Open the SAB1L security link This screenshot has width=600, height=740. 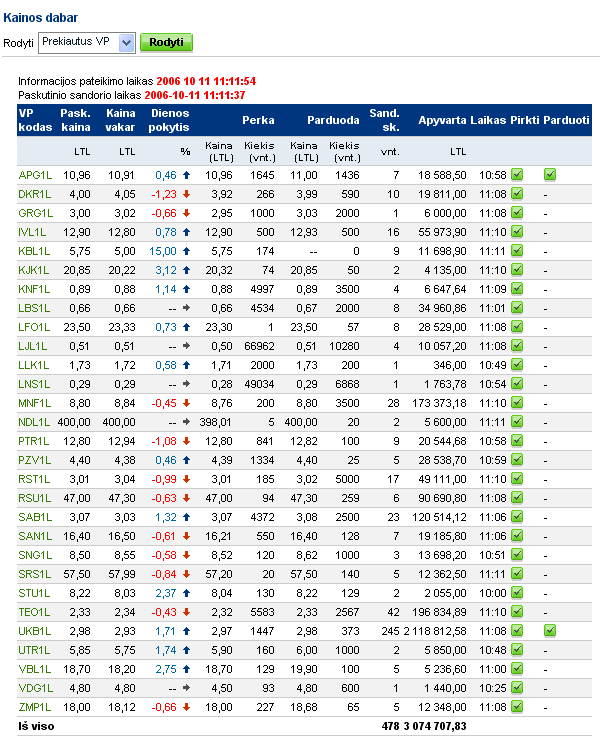(x=35, y=517)
